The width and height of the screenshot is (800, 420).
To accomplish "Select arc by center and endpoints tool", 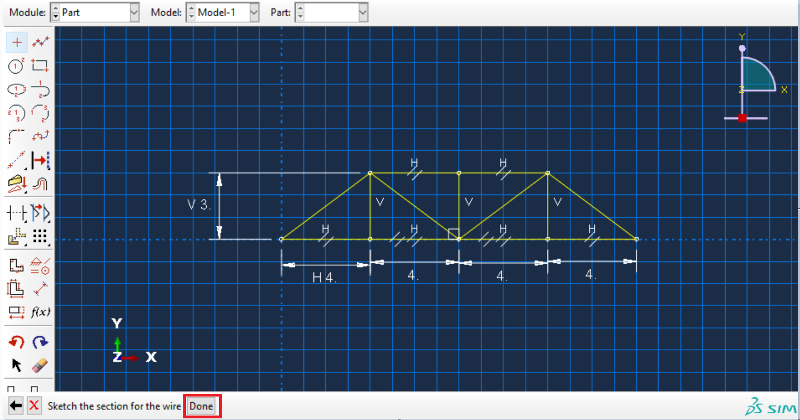I will click(x=16, y=113).
